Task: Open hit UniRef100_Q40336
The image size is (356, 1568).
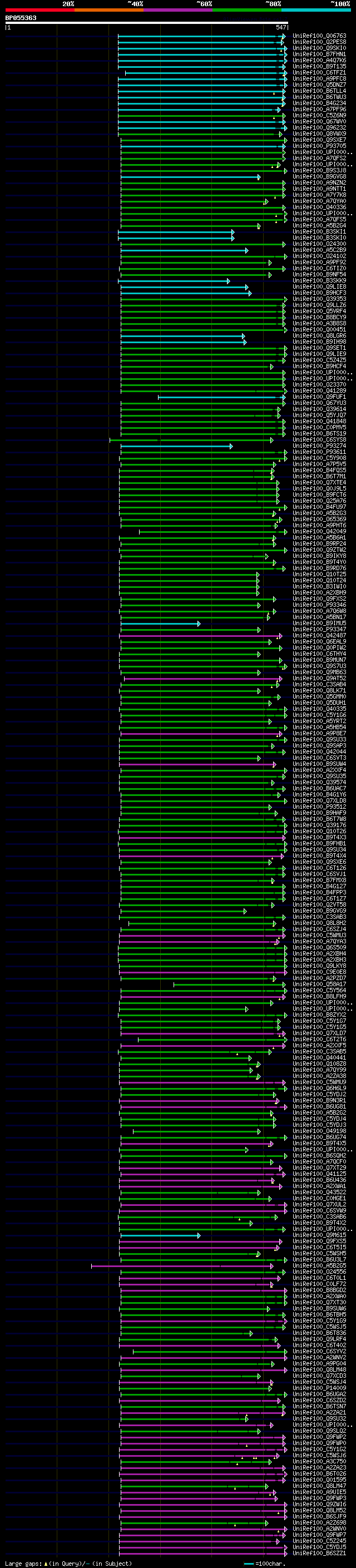Action: [x=319, y=207]
